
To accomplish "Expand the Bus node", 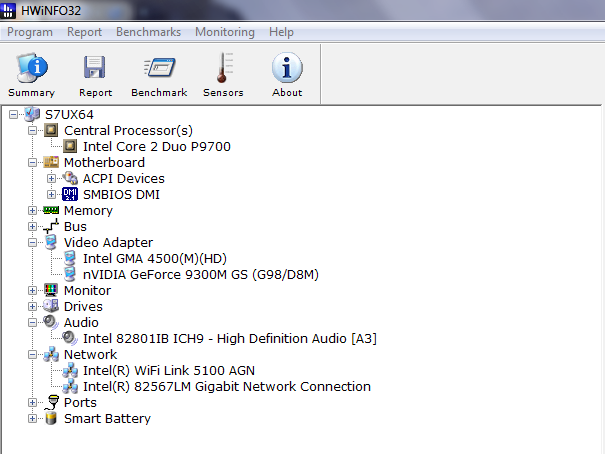I will click(x=32, y=226).
